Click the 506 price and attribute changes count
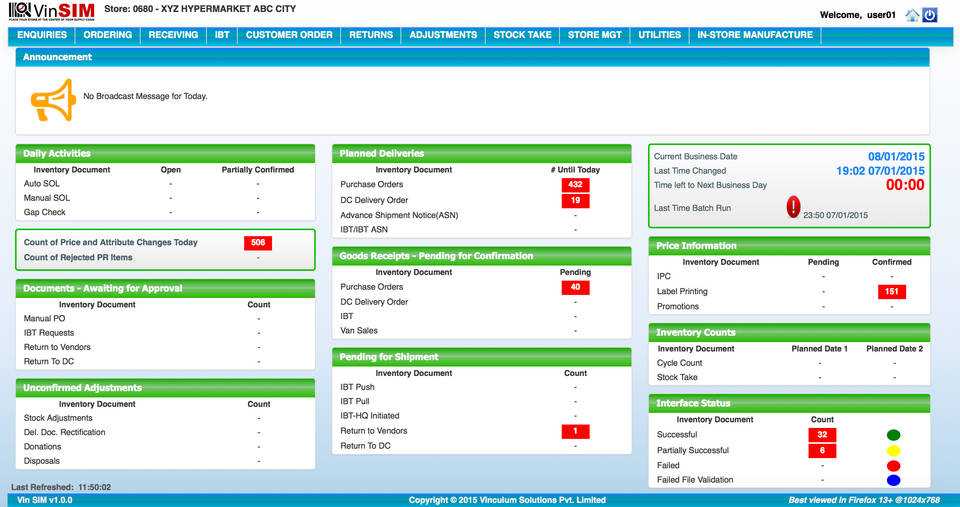The image size is (960, 507). 258,243
